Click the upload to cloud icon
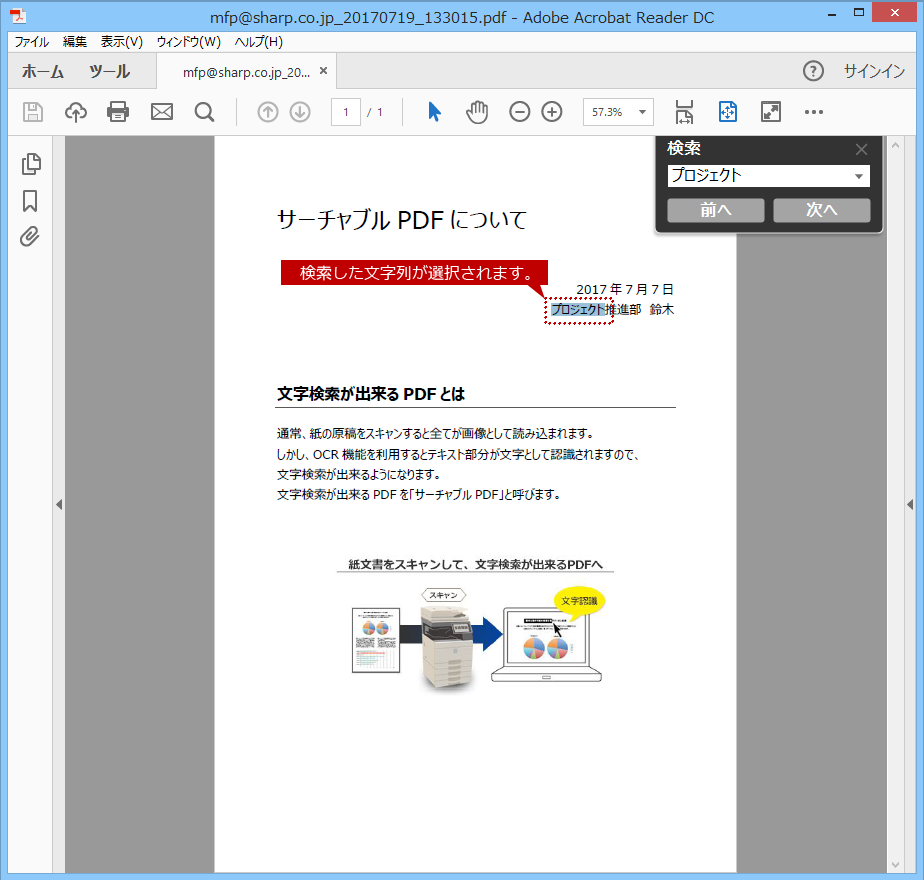The width and height of the screenshot is (924, 880). click(x=76, y=112)
